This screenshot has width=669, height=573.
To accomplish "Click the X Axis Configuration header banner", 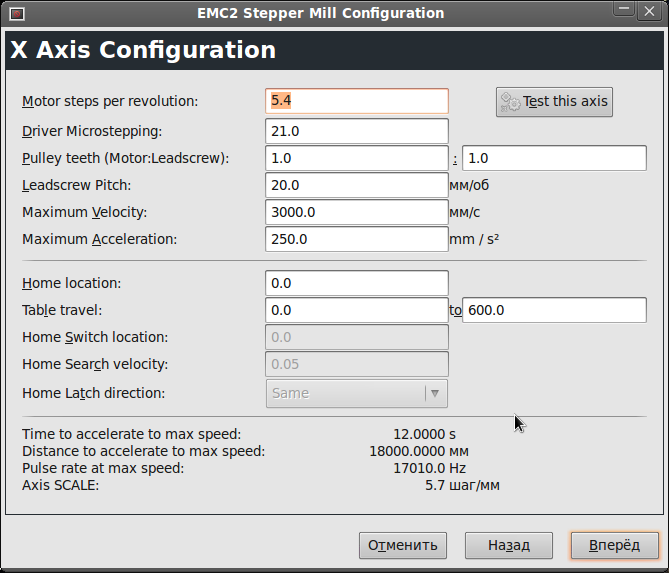I will (334, 50).
